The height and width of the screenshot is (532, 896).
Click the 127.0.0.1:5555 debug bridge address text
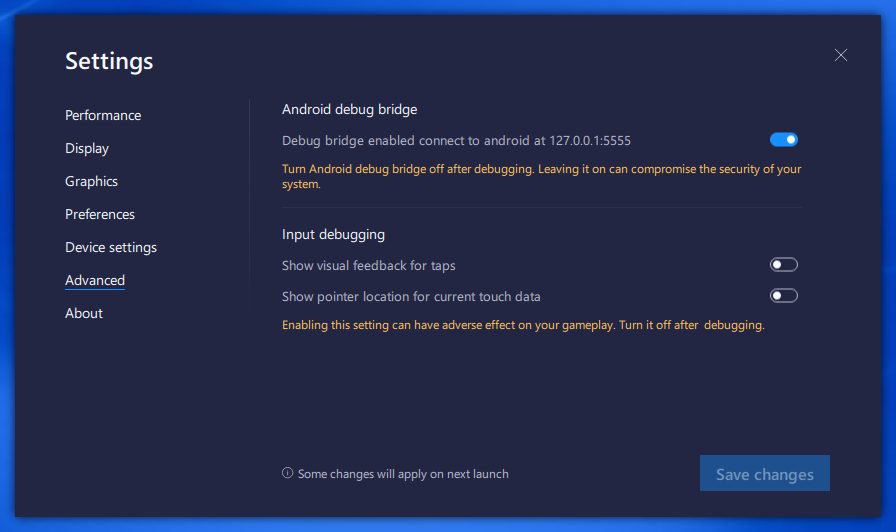(590, 141)
